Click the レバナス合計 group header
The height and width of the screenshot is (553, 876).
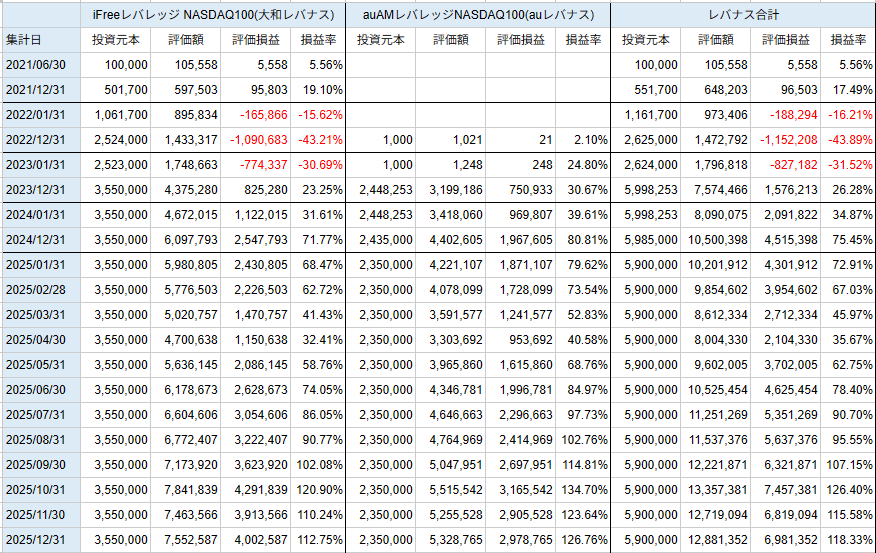click(742, 15)
